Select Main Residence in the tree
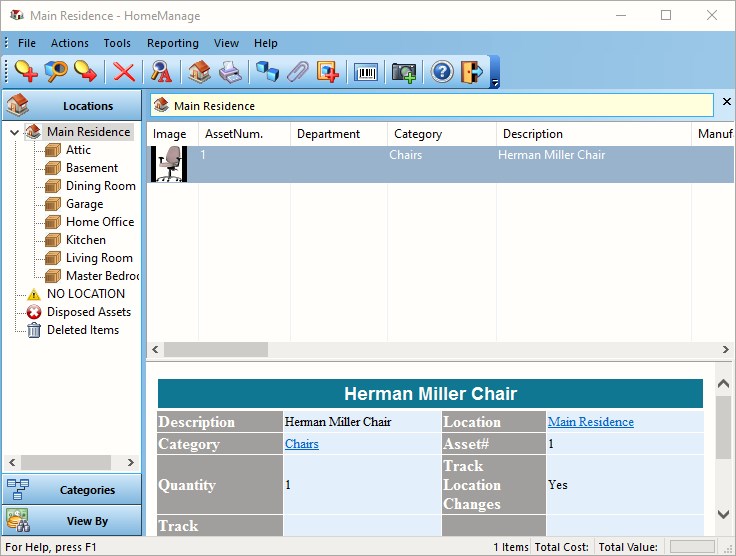This screenshot has height=556, width=736. coord(88,132)
